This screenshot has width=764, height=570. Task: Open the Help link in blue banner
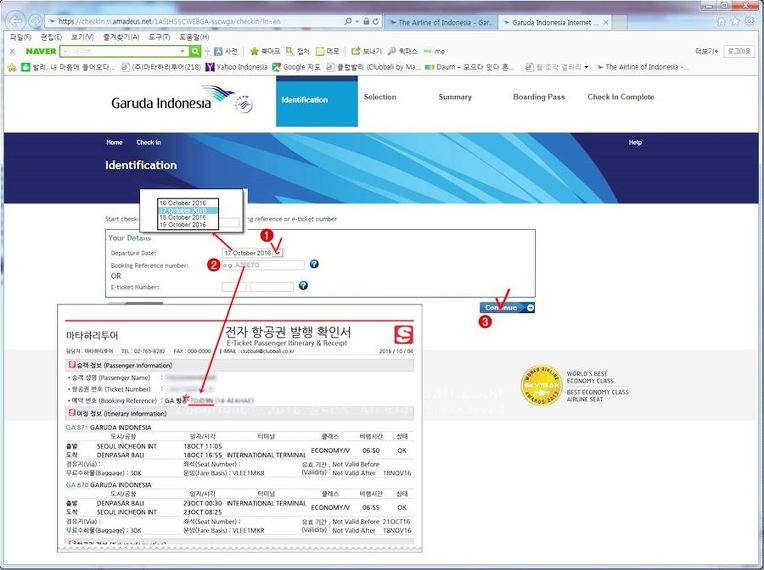point(635,142)
